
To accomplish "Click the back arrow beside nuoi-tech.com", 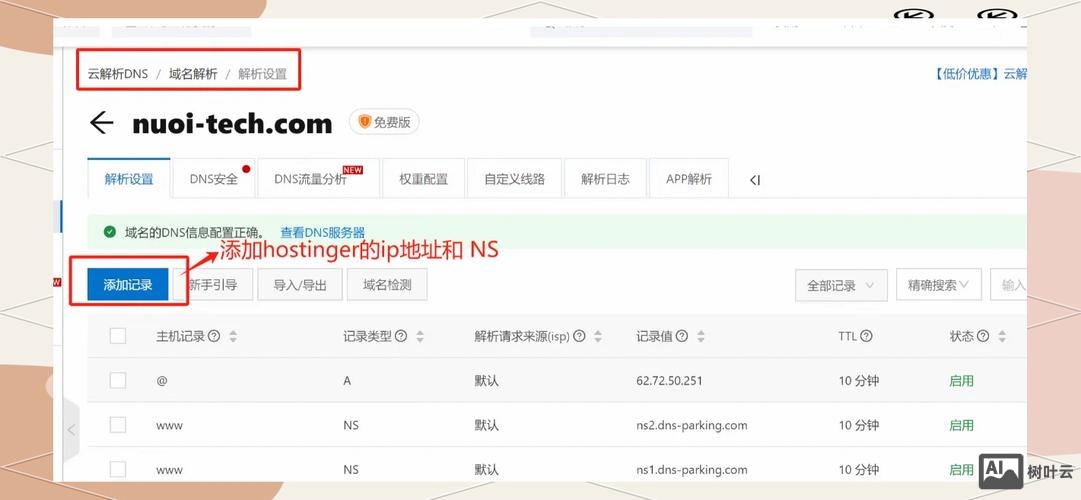I will point(101,123).
